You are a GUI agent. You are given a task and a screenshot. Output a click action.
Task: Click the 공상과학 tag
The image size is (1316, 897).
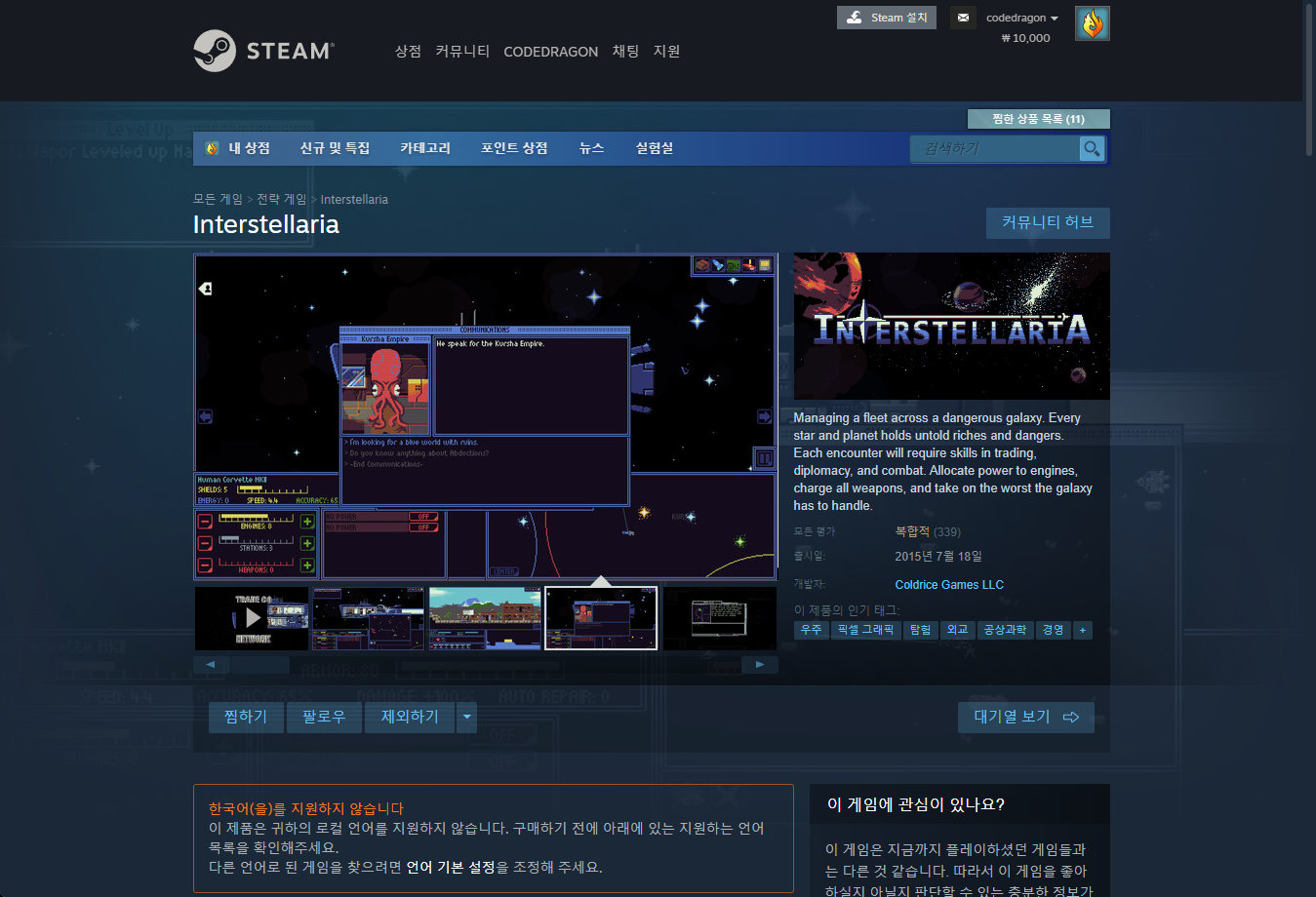tap(1005, 630)
